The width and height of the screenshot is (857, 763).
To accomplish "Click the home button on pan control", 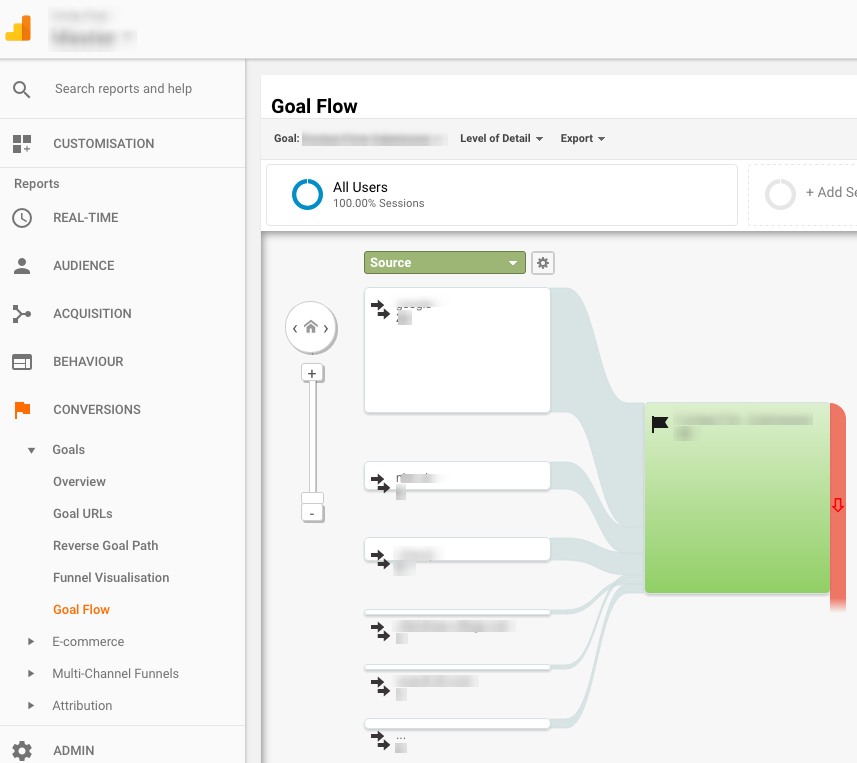I will point(311,327).
